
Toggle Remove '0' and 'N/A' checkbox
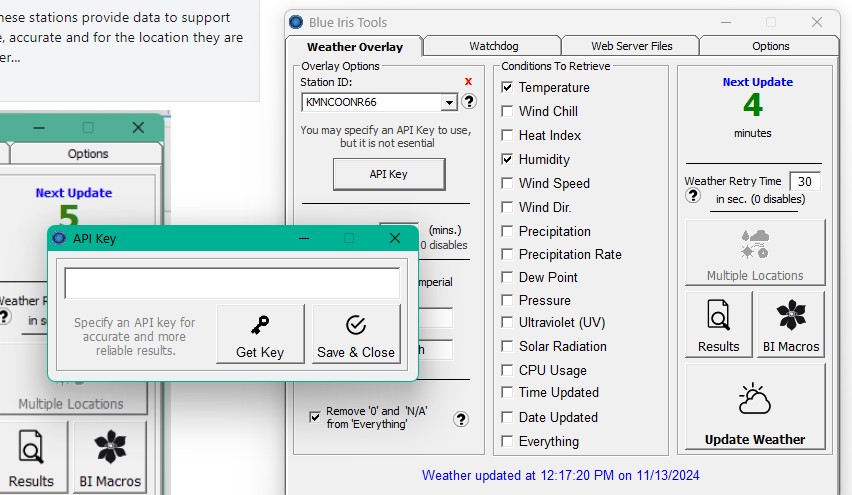[x=315, y=417]
